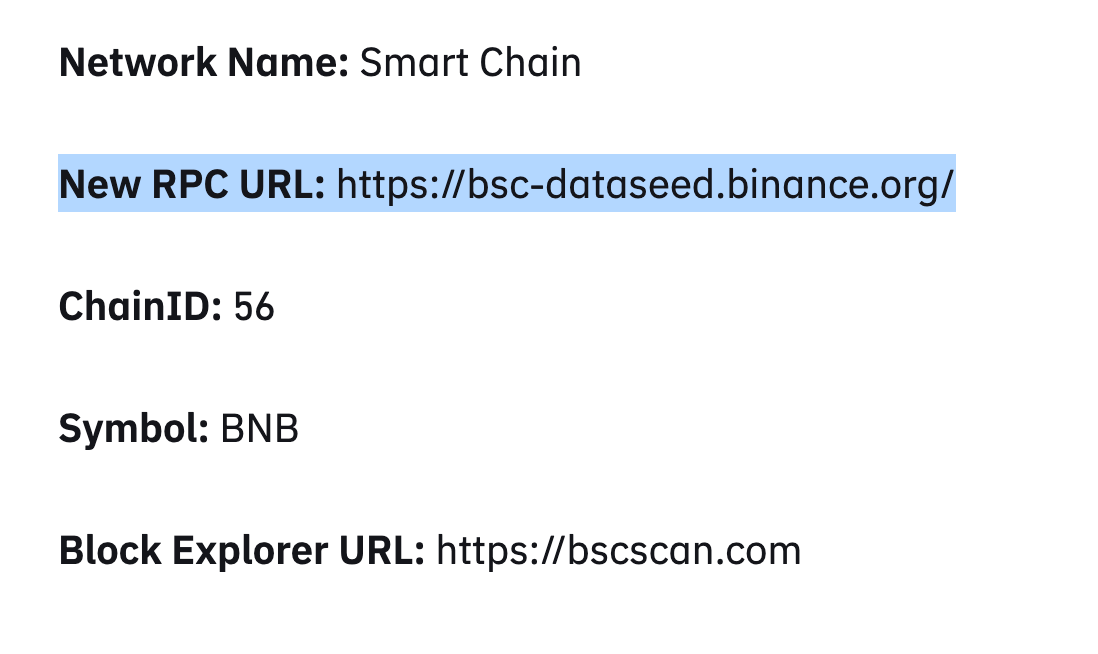This screenshot has width=1098, height=654.
Task: Click the word 'Block' in the last line
Action: pos(110,550)
